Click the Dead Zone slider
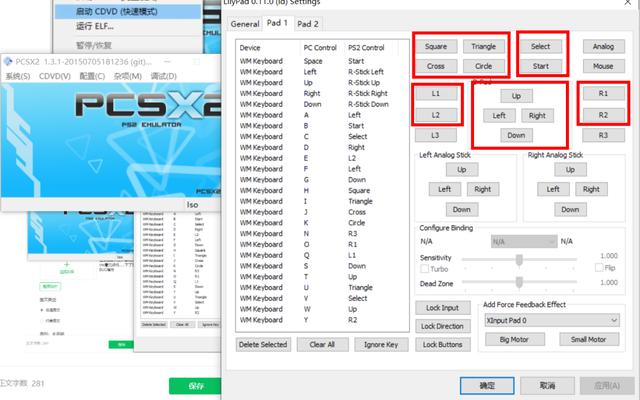The height and width of the screenshot is (400, 640). click(x=519, y=283)
